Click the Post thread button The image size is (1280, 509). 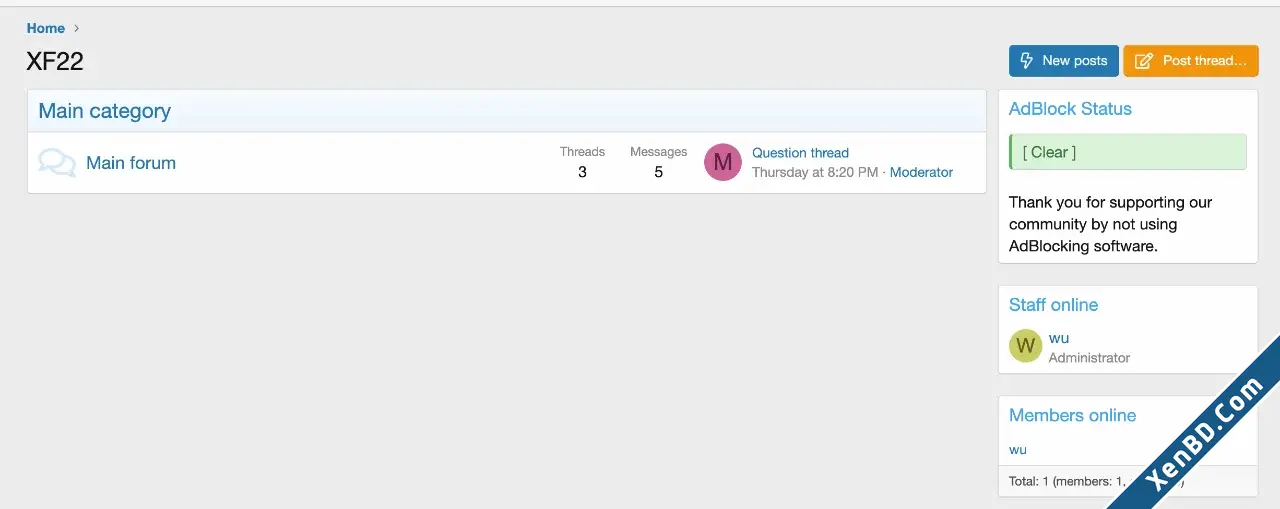(1191, 61)
